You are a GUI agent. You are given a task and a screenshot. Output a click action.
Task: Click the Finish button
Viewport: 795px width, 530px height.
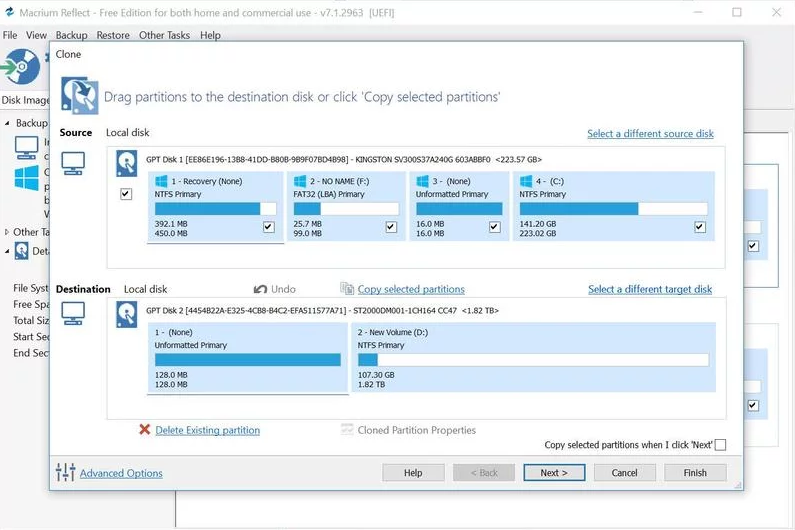(x=695, y=473)
